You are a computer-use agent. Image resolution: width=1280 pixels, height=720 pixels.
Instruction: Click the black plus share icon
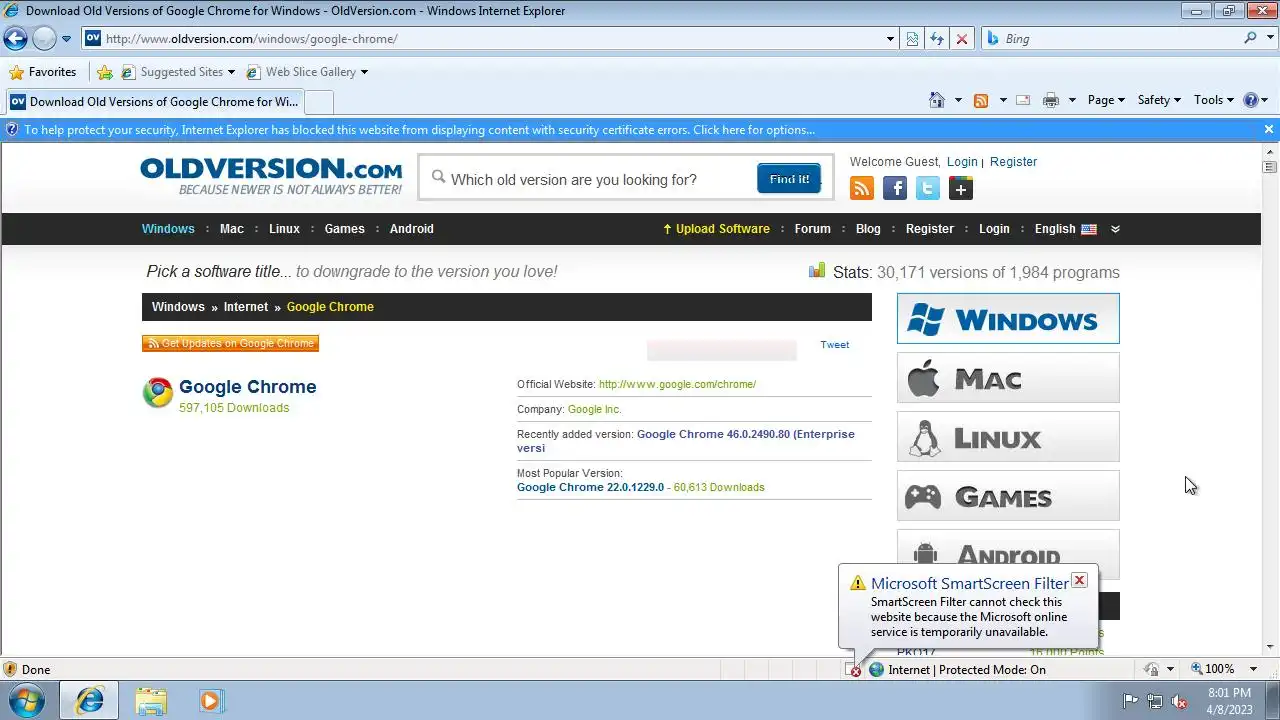tap(961, 188)
